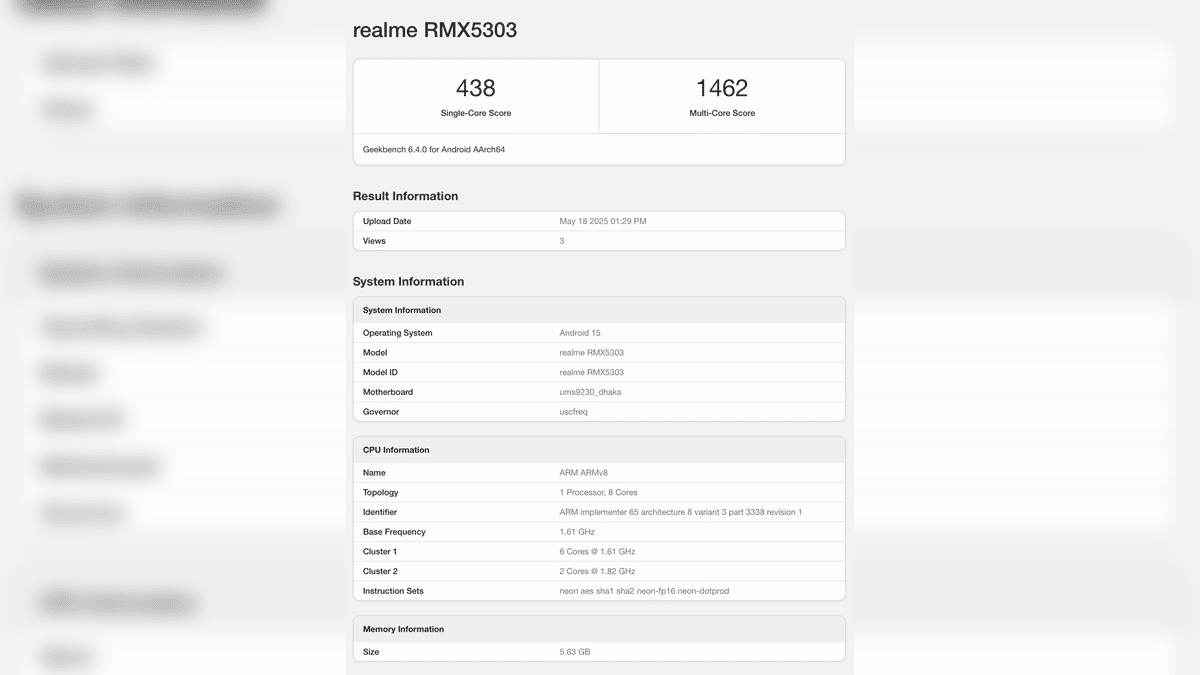Select the Android 15 value

coord(580,333)
